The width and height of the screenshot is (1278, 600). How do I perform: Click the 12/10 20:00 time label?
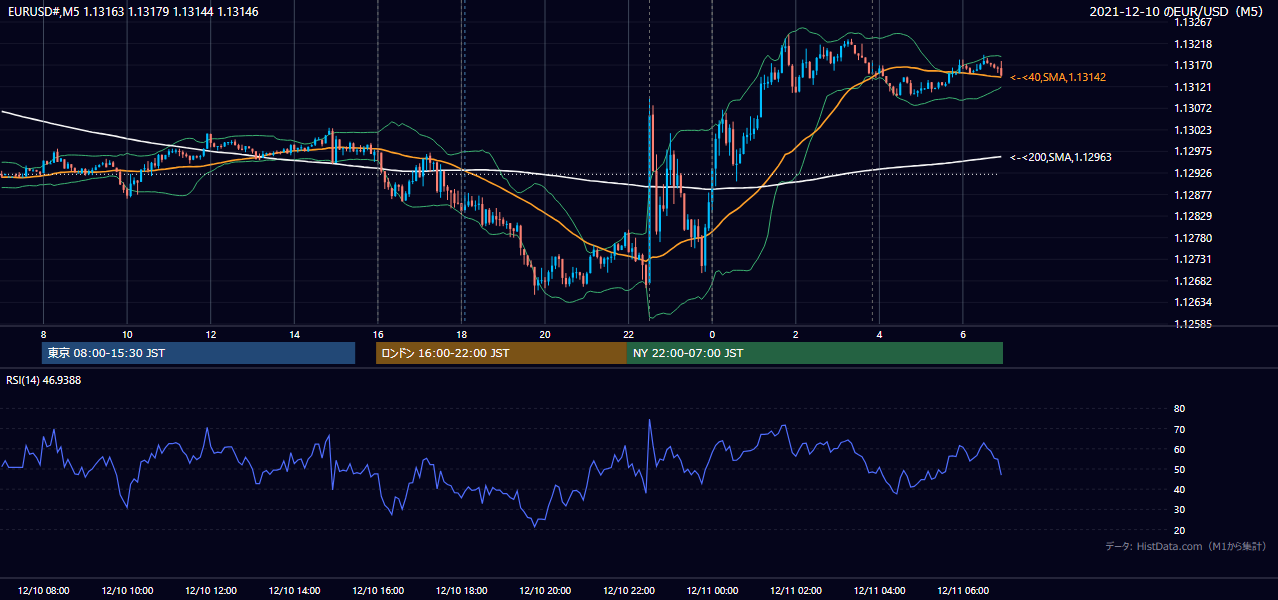click(545, 591)
